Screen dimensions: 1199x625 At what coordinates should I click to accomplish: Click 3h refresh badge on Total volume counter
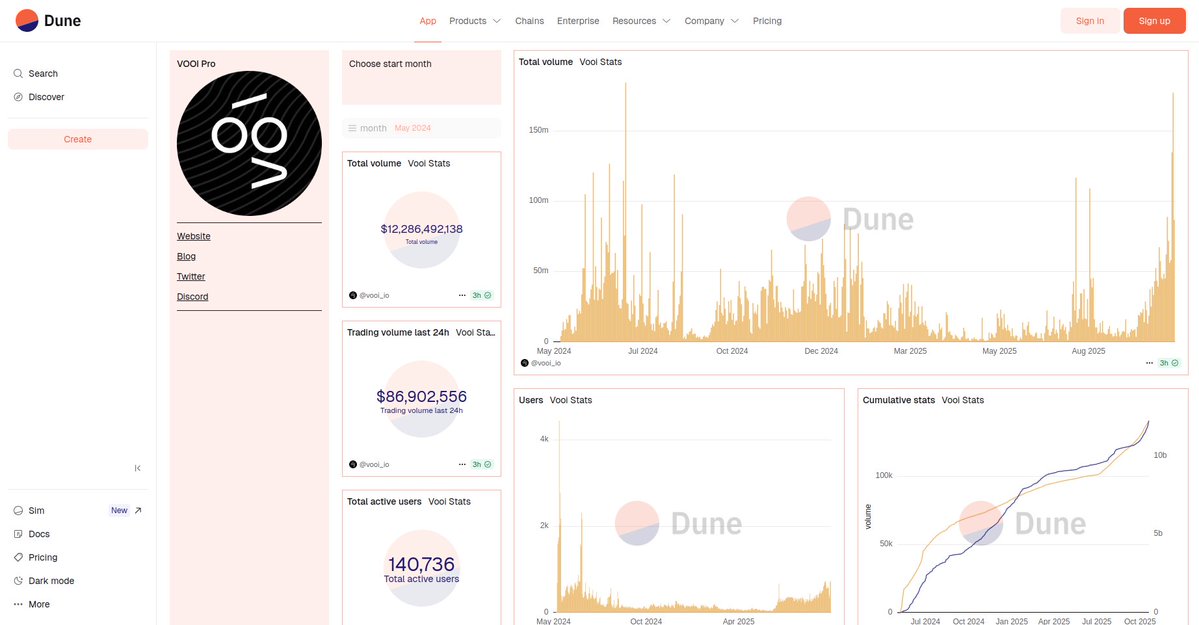[481, 295]
